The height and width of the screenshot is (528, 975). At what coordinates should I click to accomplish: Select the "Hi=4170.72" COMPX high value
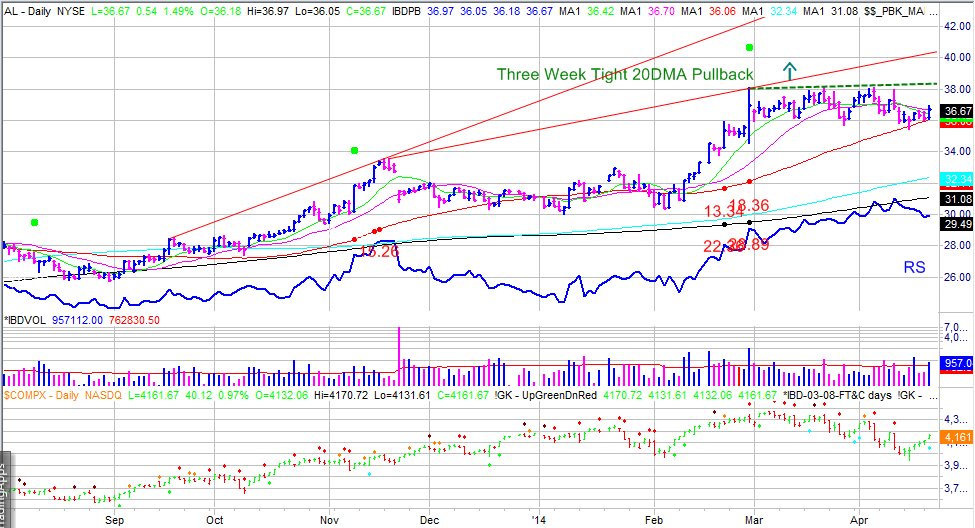point(341,395)
